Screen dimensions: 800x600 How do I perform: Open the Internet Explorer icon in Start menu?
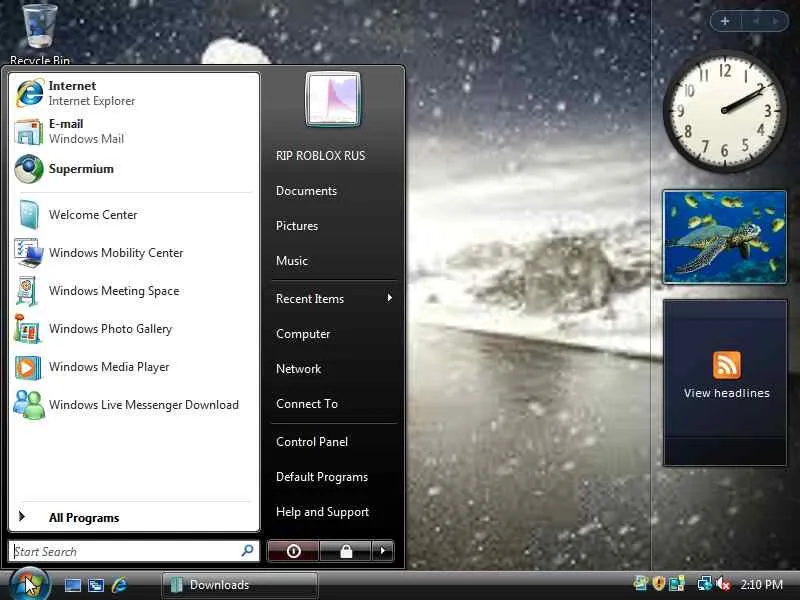pos(29,93)
